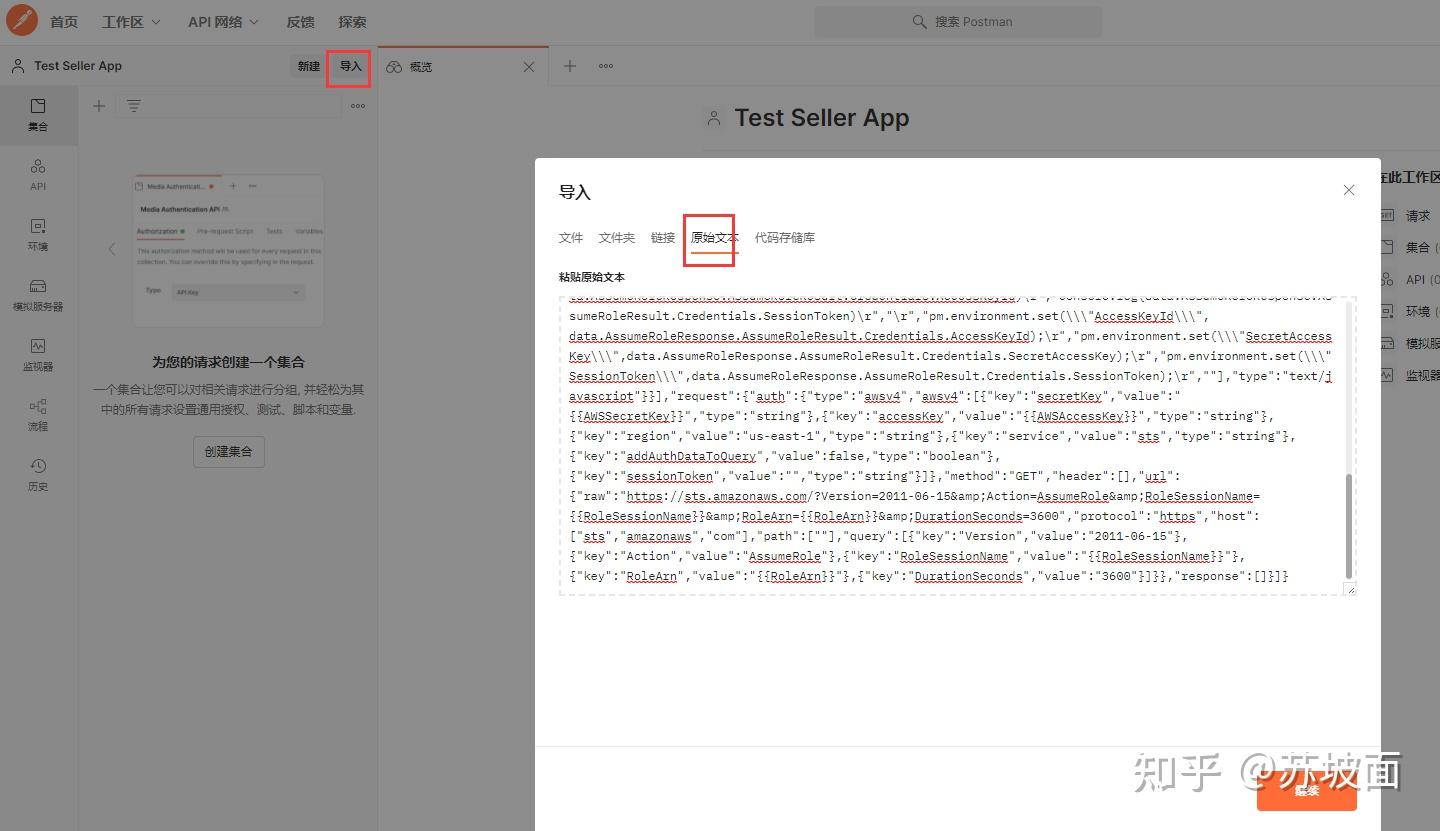Select the 链接 tab in import dialog
The height and width of the screenshot is (831, 1440).
click(x=663, y=238)
